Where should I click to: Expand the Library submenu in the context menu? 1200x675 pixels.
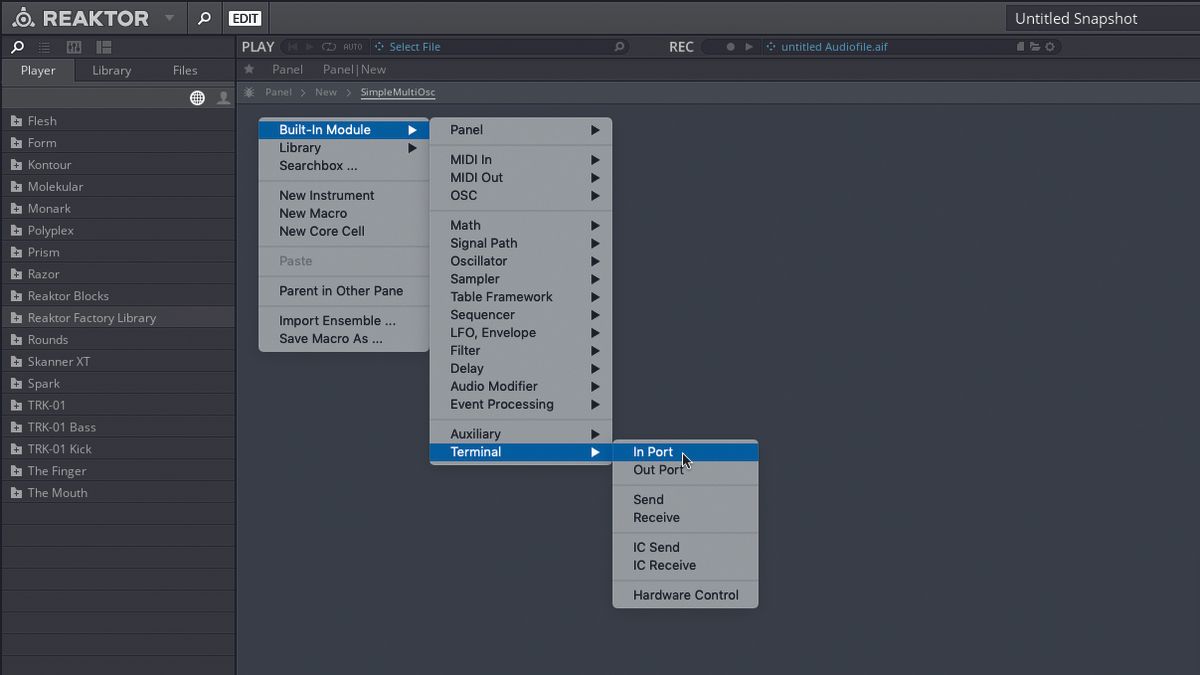[300, 147]
